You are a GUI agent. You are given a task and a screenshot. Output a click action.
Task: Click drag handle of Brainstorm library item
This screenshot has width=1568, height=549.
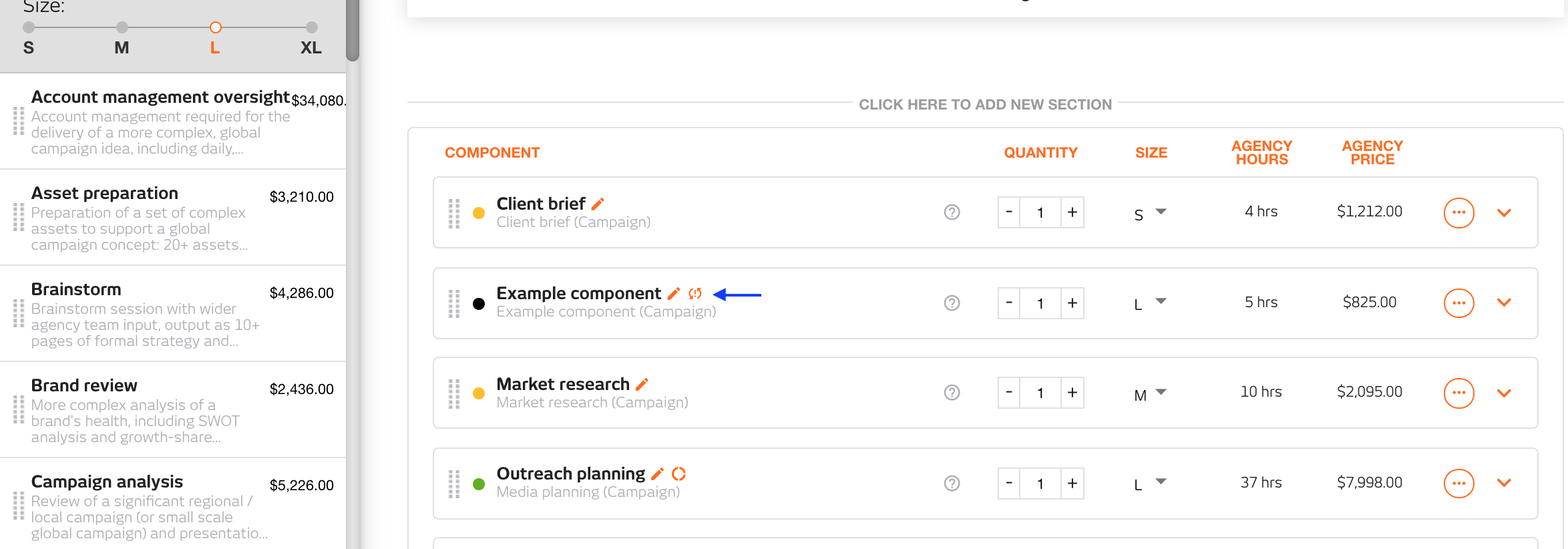(19, 313)
